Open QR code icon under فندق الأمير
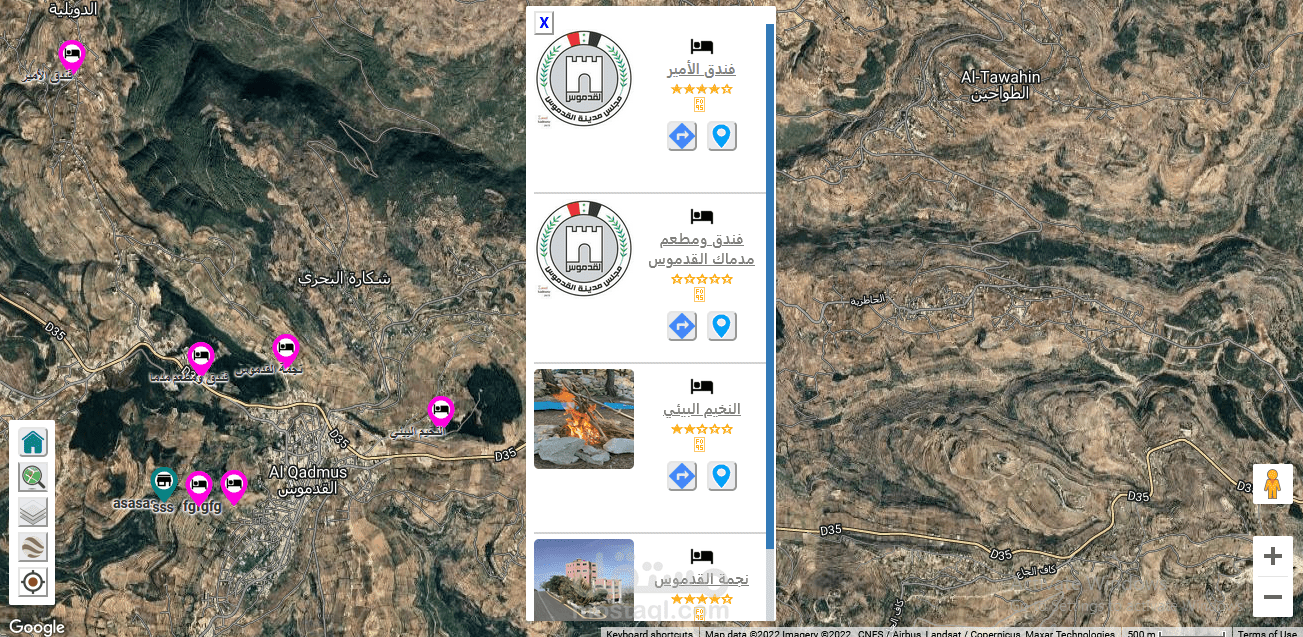 [700, 105]
